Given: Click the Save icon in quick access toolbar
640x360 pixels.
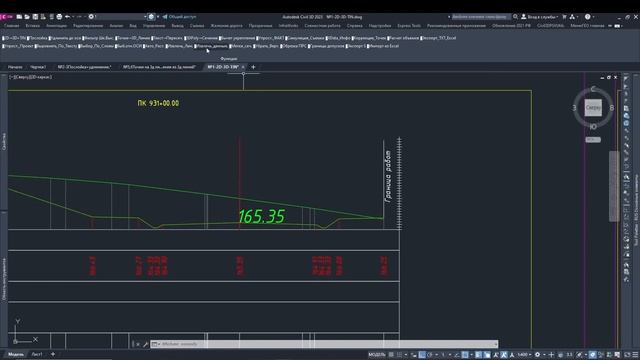Looking at the screenshot, I should coord(35,17).
